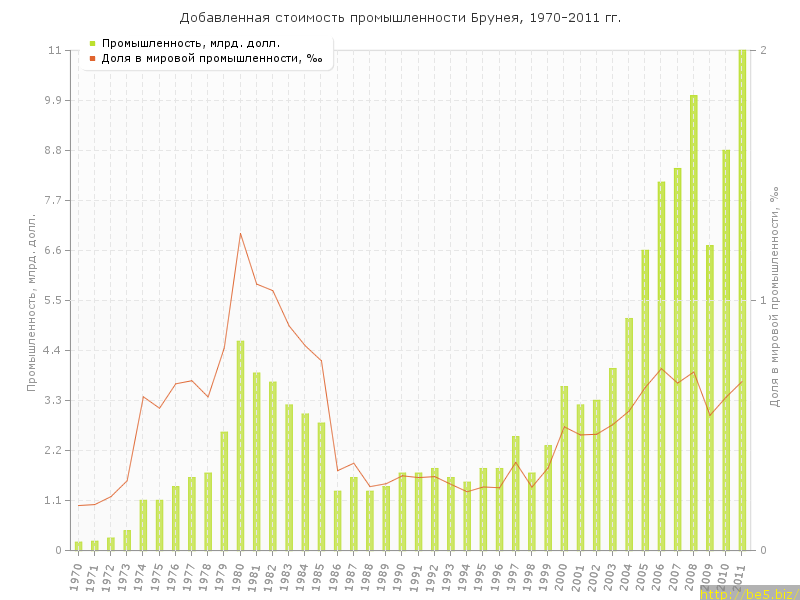Select the tallest bar for 2011
Viewport: 800px width, 600px height.
[x=742, y=300]
